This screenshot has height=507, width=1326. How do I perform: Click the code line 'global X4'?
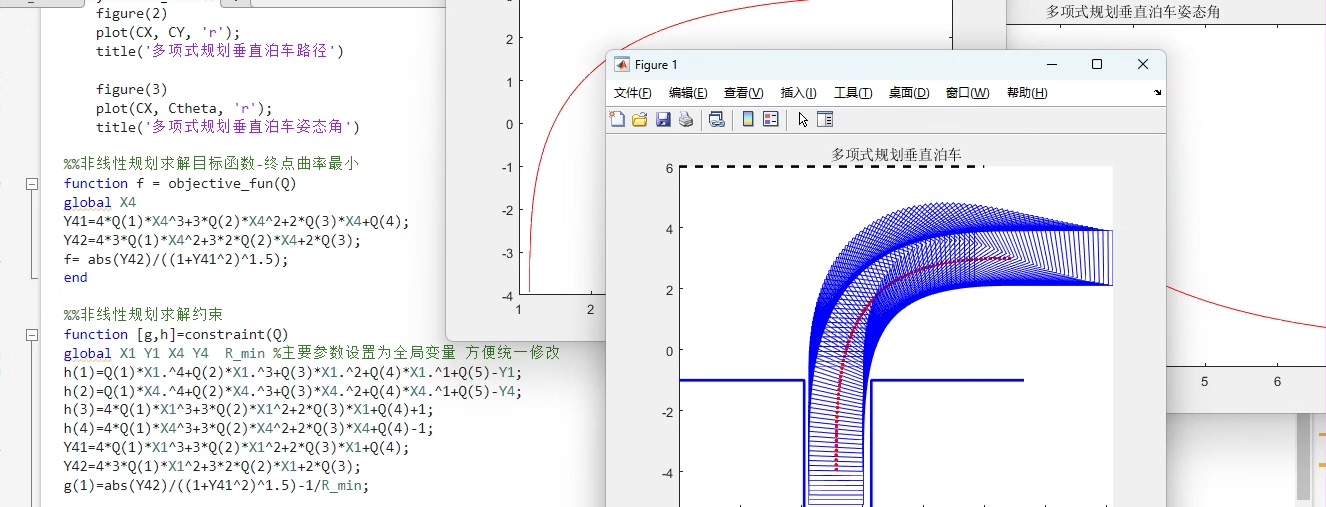point(100,203)
